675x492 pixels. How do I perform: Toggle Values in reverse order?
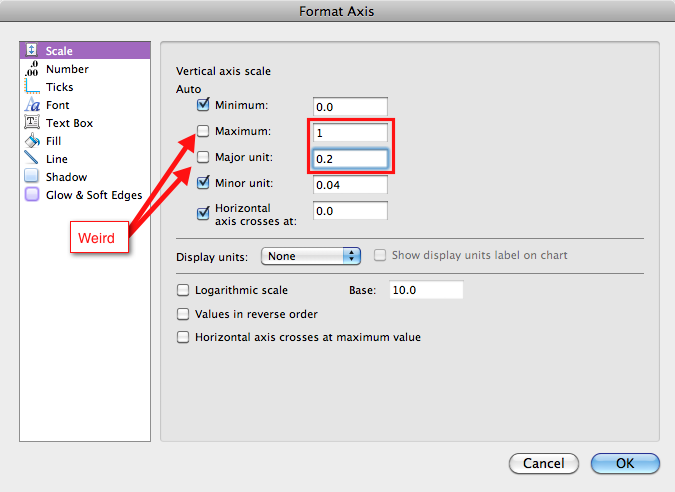click(x=183, y=314)
